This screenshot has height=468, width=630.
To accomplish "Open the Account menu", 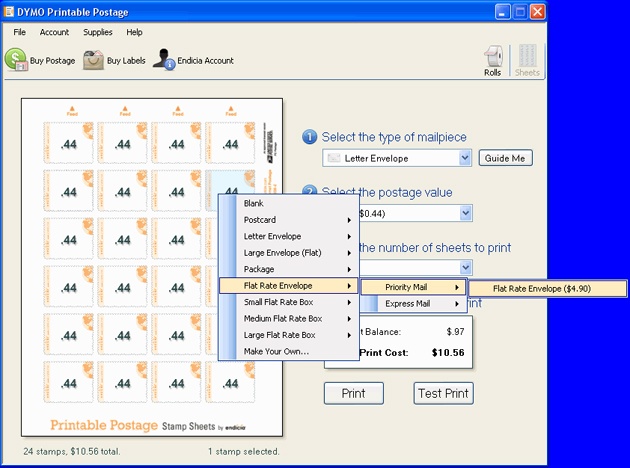I will pyautogui.click(x=54, y=32).
